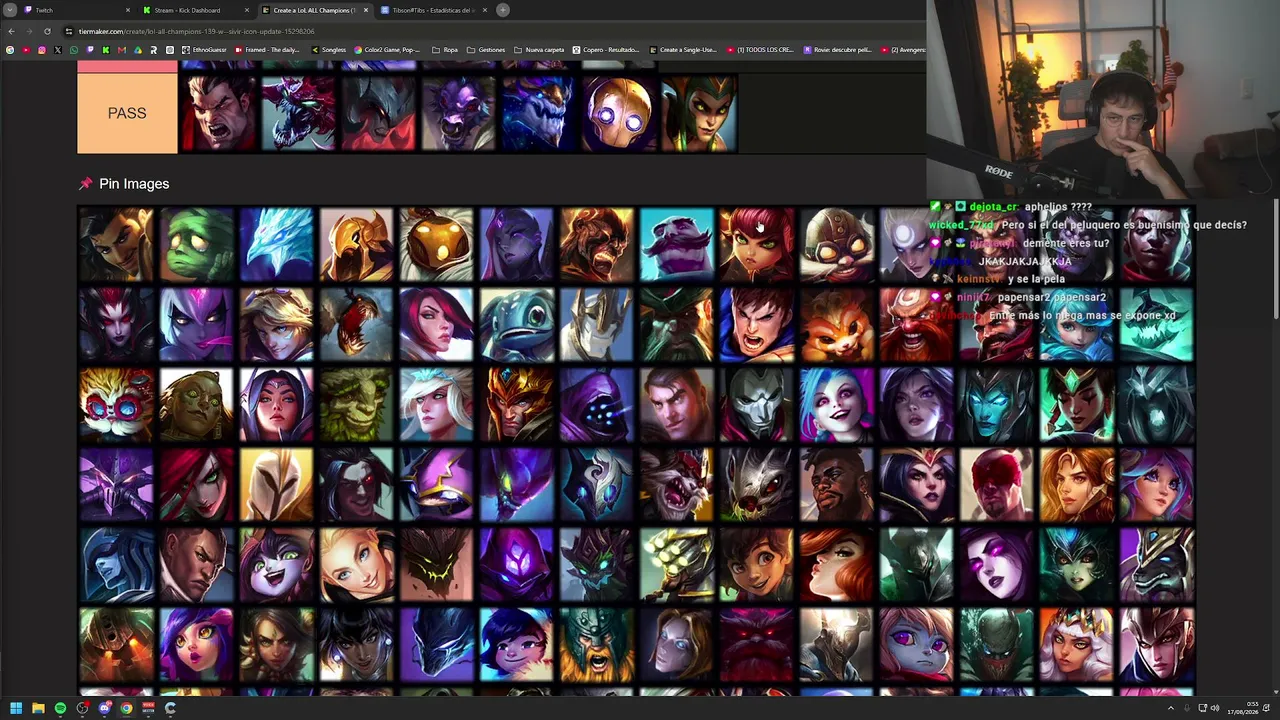The height and width of the screenshot is (720, 1280).
Task: Close the Twitch tab
Action: point(128,10)
